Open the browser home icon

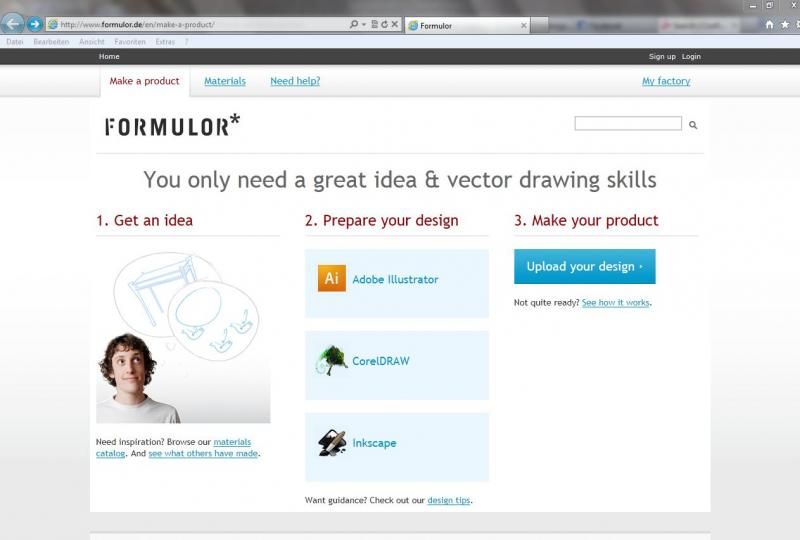(x=769, y=24)
